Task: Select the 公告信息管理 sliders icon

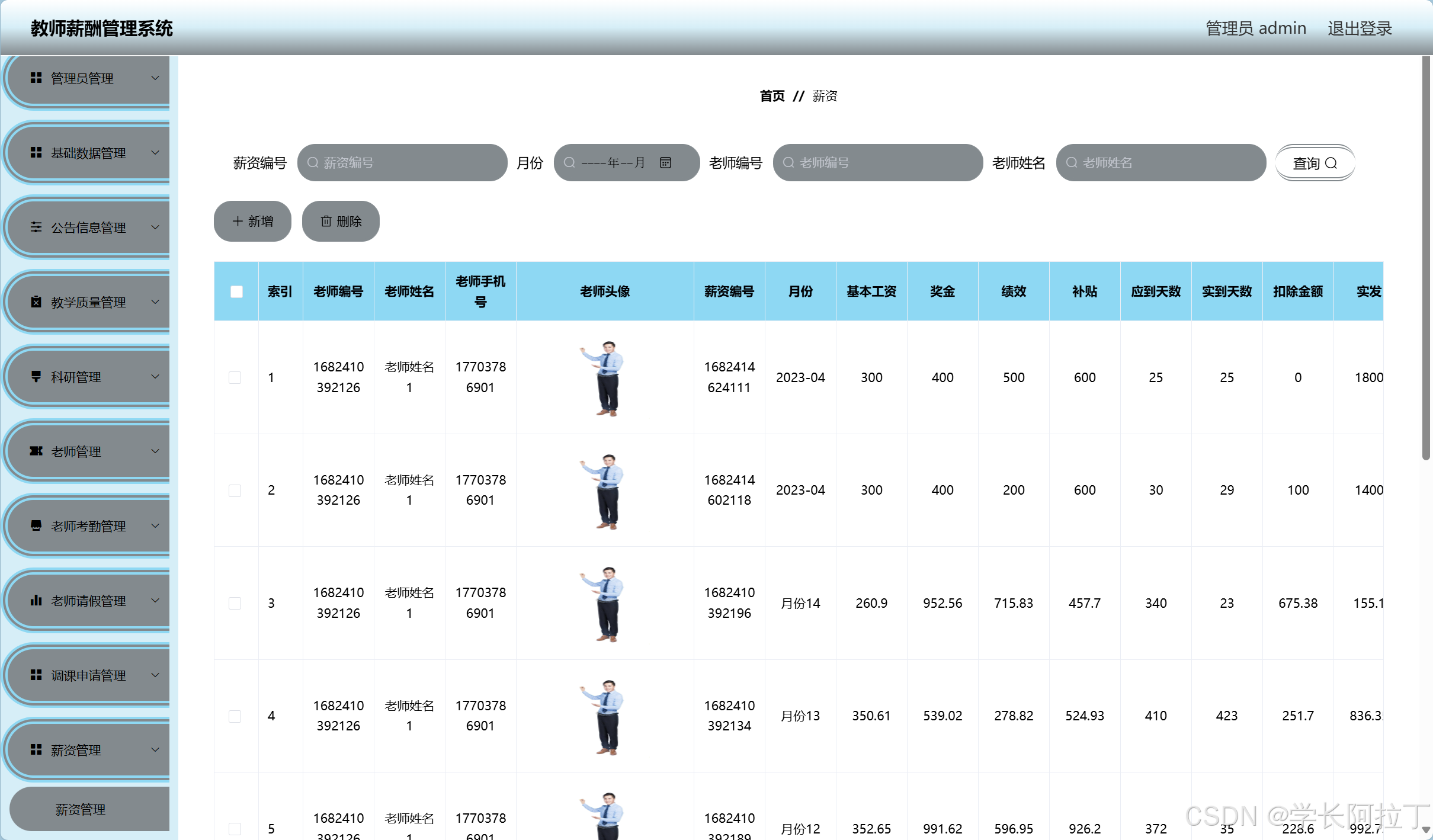Action: coord(35,227)
